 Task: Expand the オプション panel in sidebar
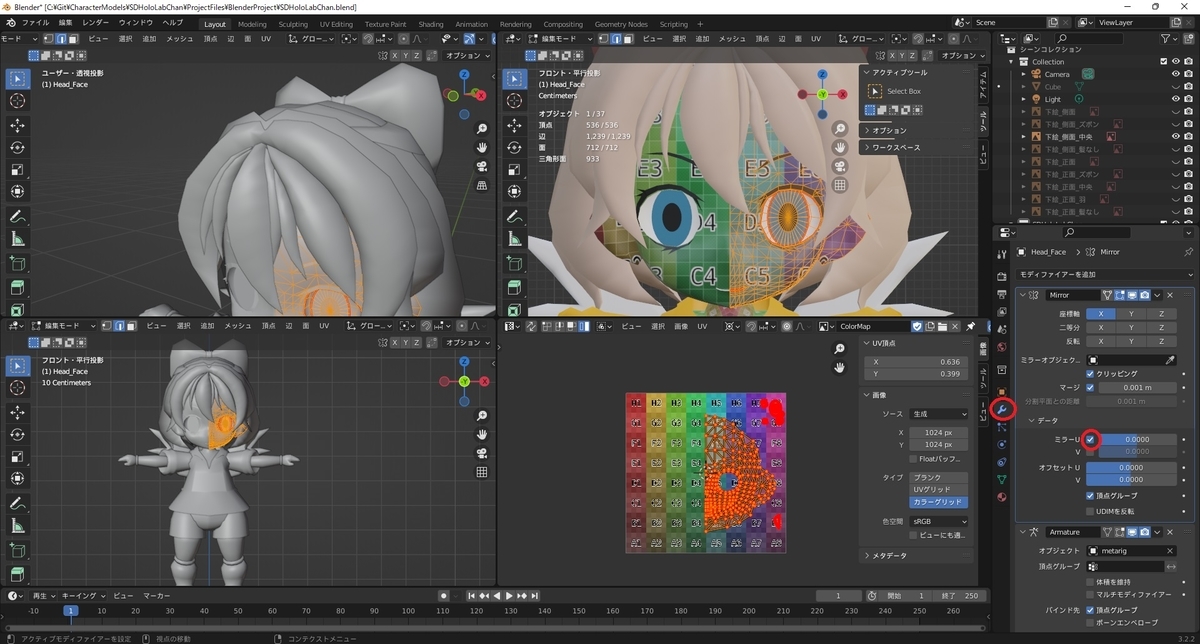866,130
